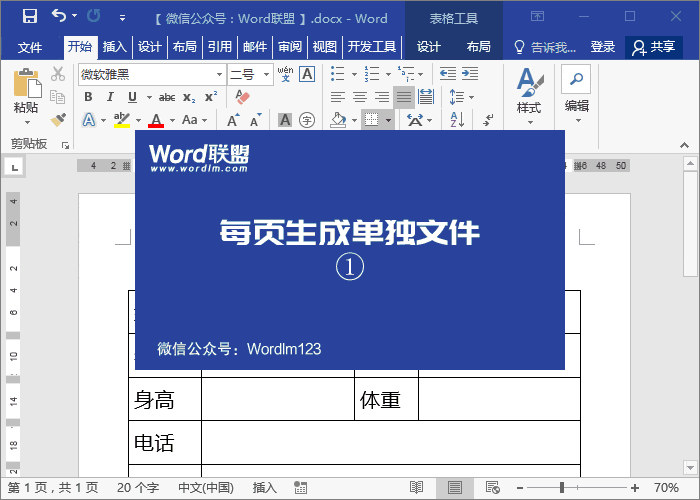
Task: Click the Cut scissors icon
Action: tap(58, 74)
